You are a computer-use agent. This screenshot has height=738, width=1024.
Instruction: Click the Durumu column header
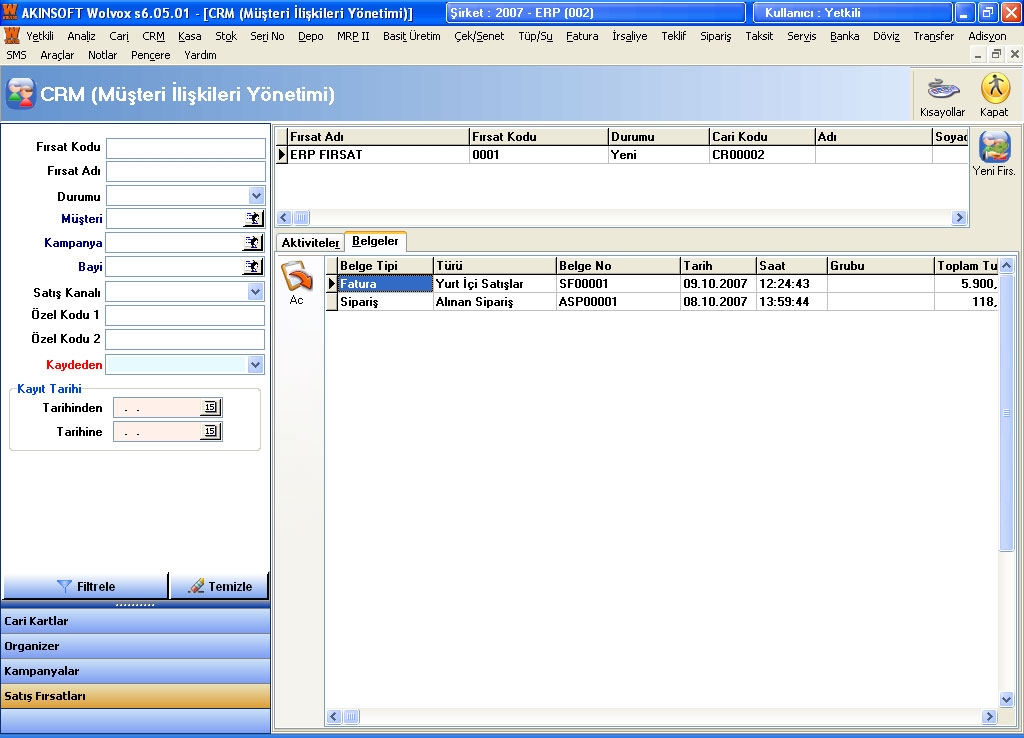pos(658,136)
